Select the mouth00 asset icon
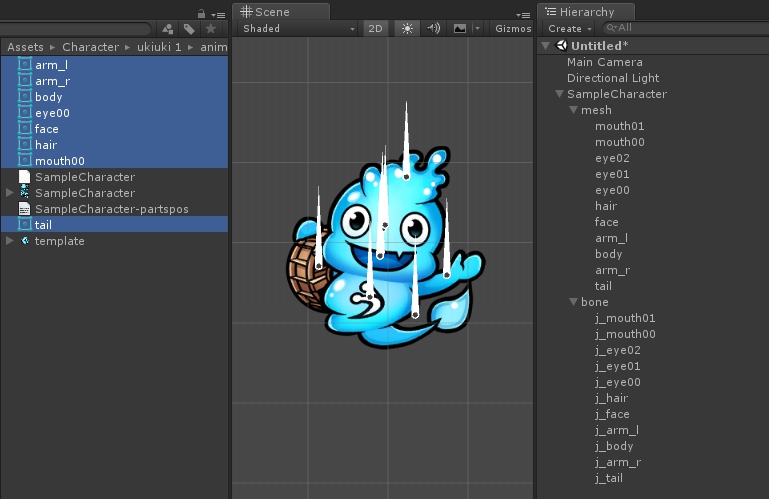769x499 pixels. point(25,160)
